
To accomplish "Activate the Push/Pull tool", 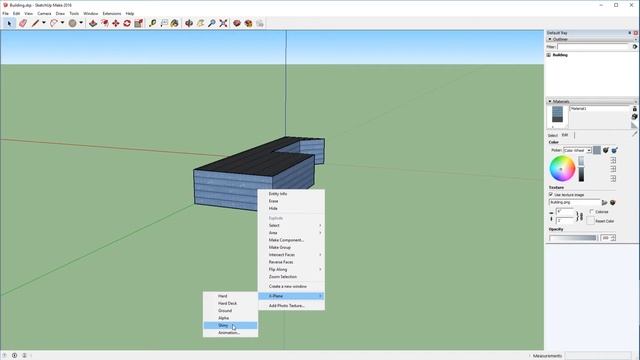I will tap(93, 23).
